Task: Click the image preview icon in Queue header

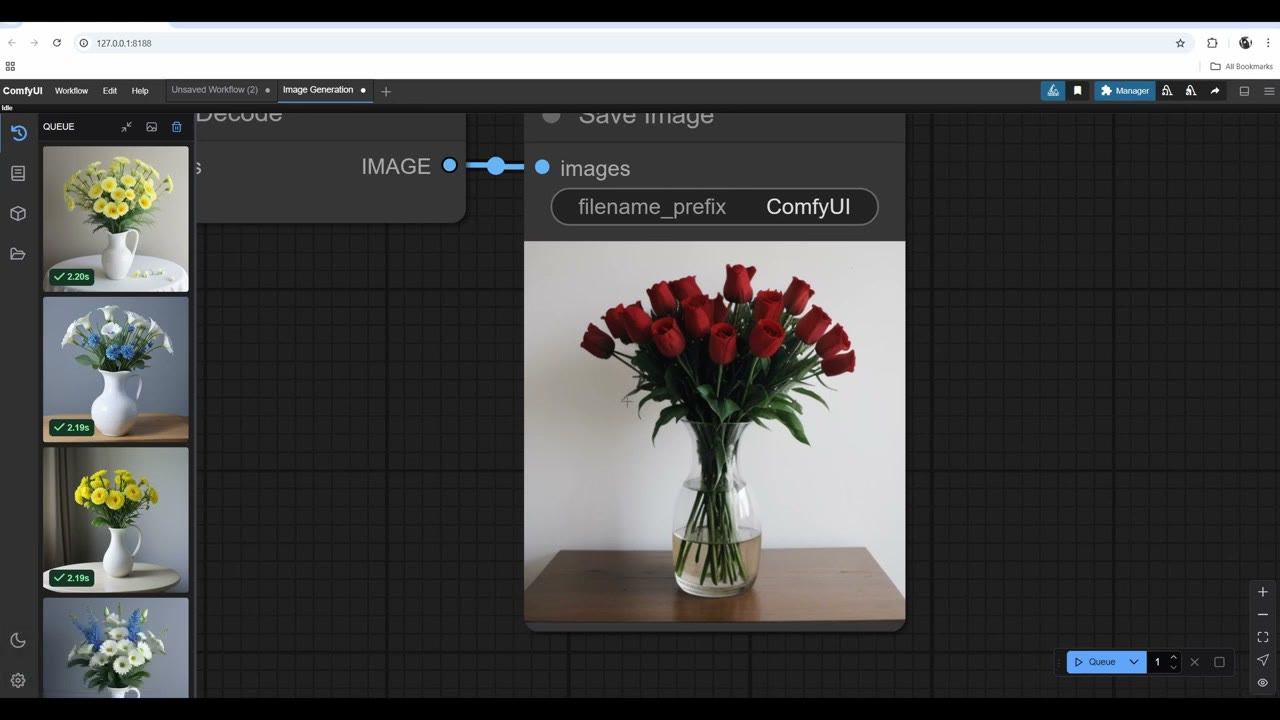Action: (x=152, y=127)
